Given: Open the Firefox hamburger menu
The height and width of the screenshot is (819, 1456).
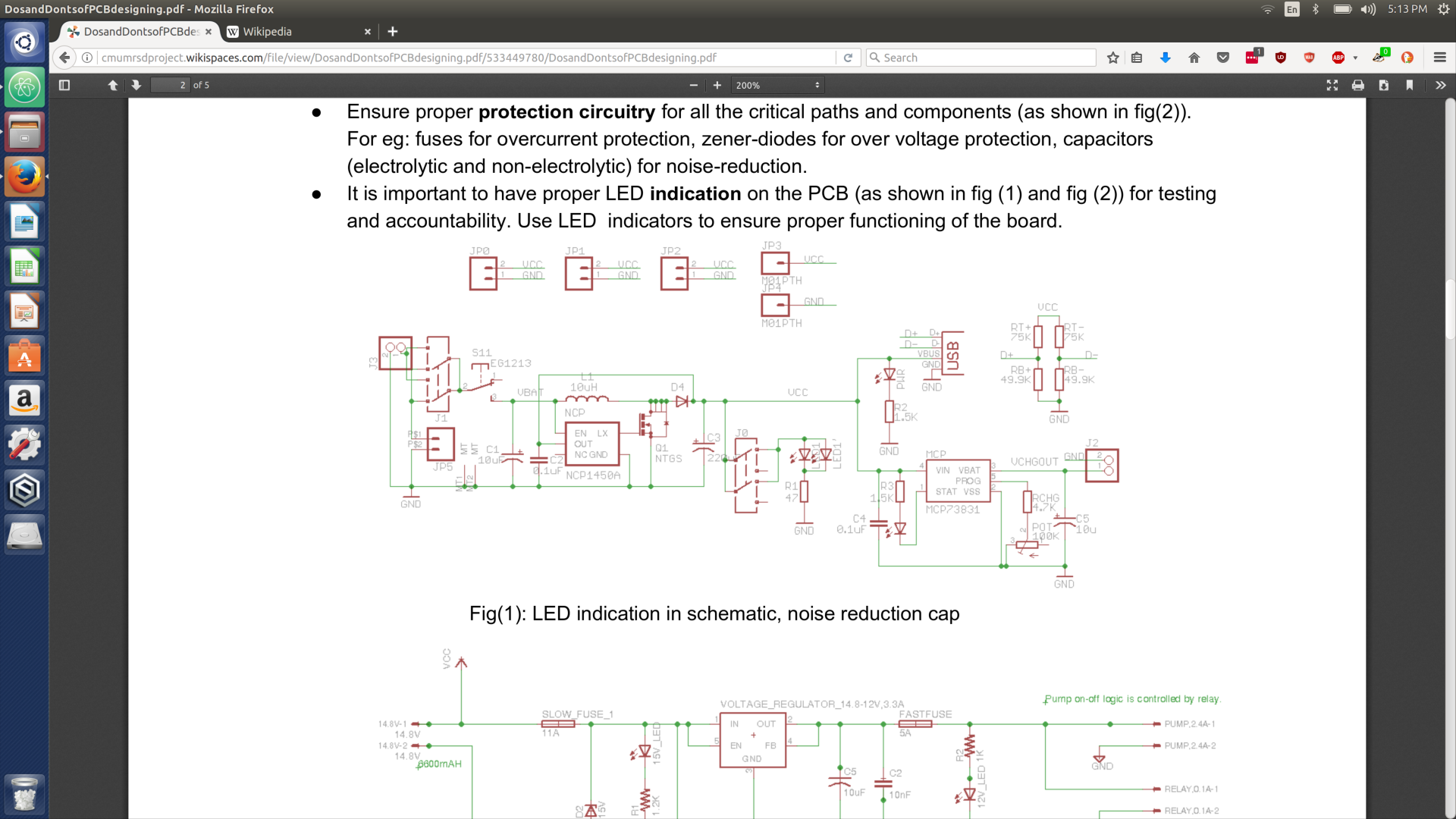Looking at the screenshot, I should tap(1439, 57).
